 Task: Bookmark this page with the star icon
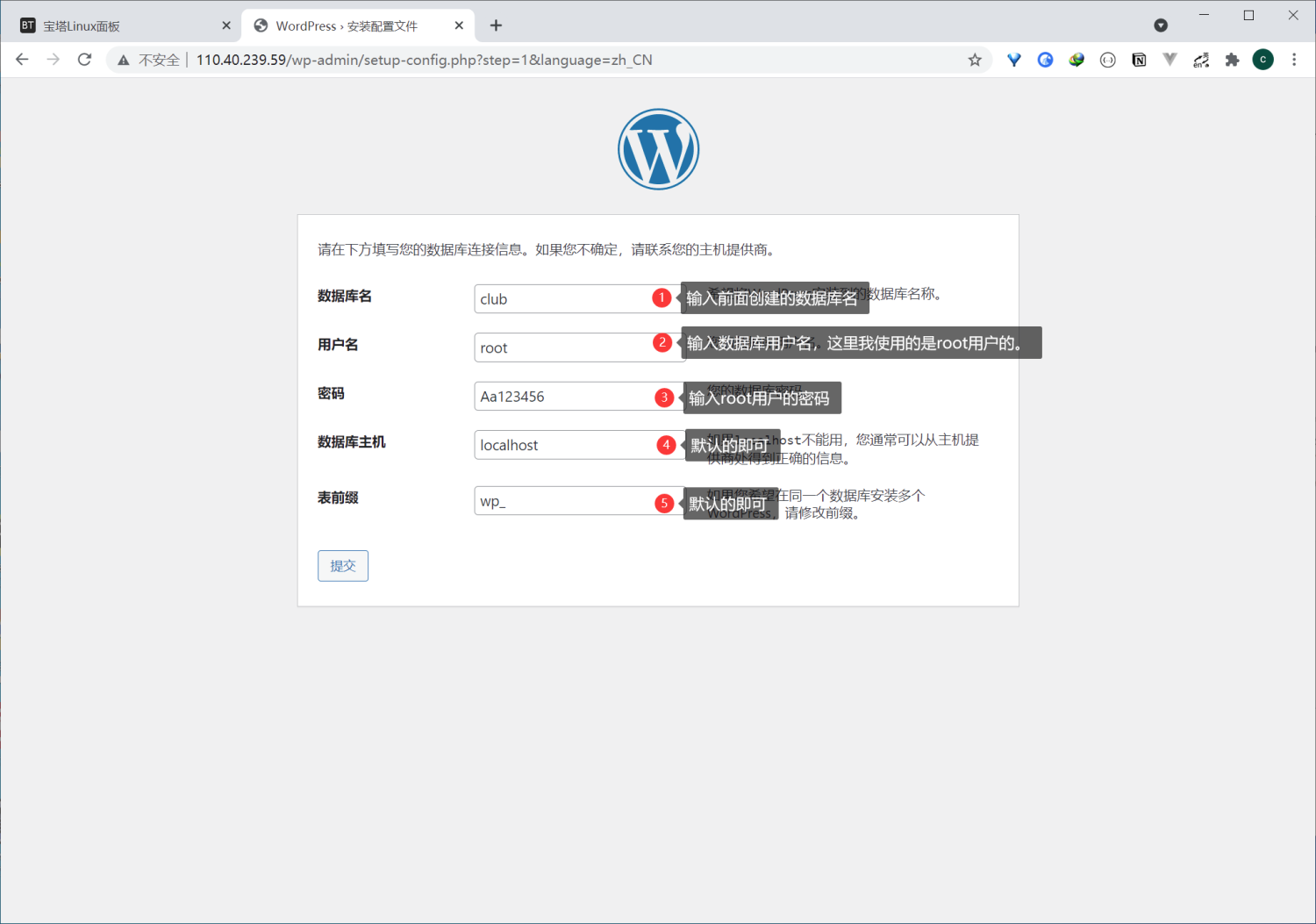click(975, 60)
